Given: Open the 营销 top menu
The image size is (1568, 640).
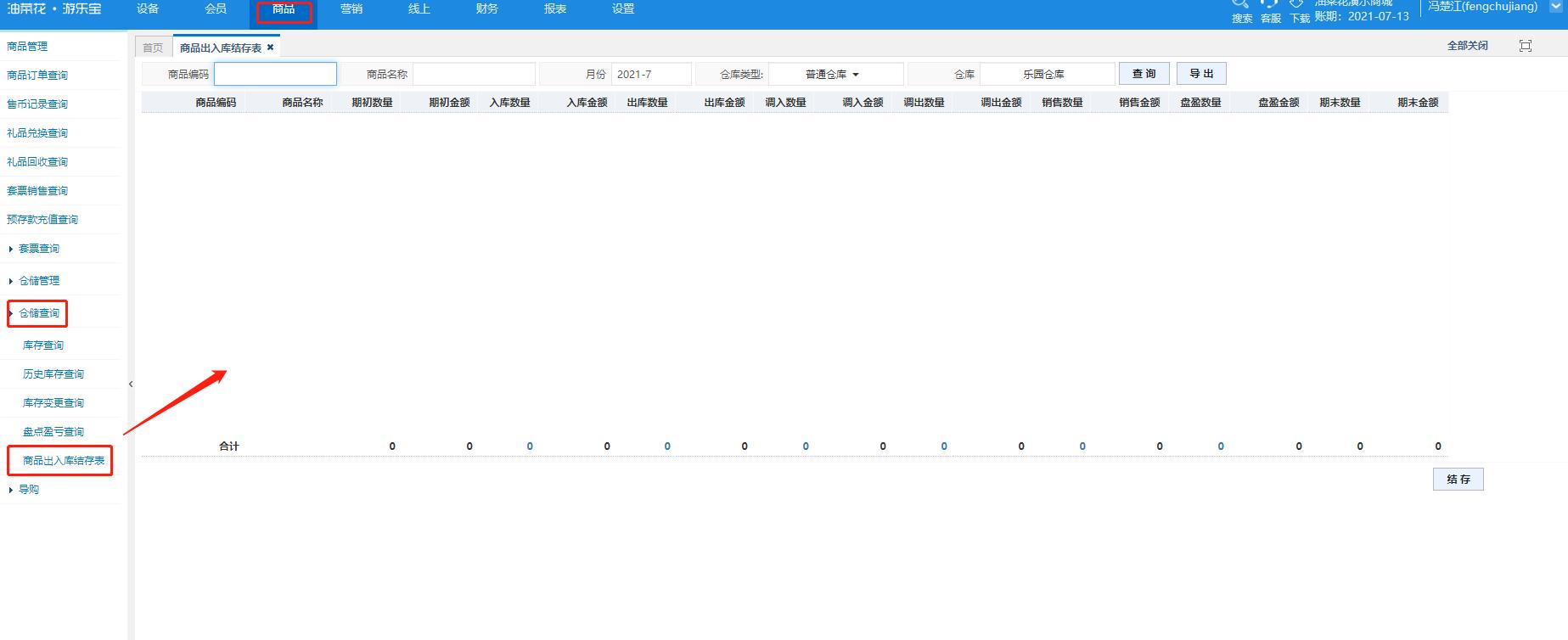Looking at the screenshot, I should [x=351, y=8].
